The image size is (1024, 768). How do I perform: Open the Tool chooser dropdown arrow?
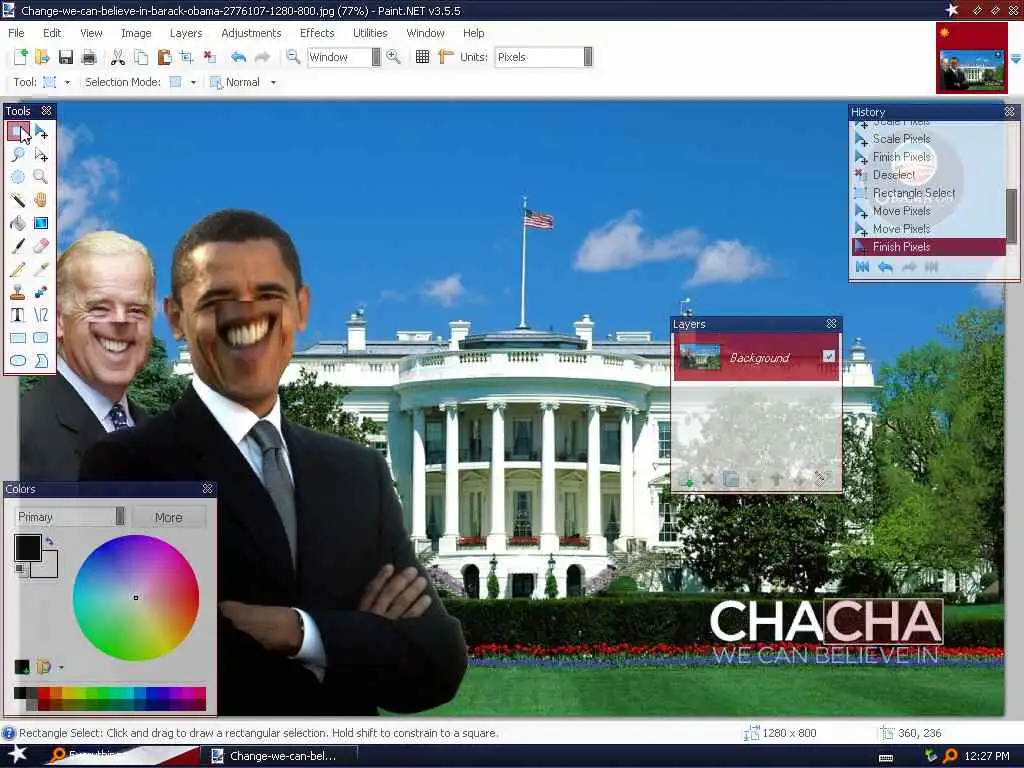(67, 82)
